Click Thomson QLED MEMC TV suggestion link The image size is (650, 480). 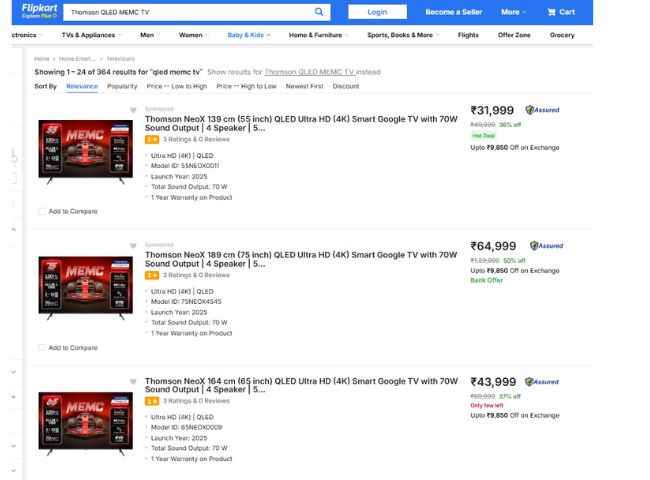308,72
